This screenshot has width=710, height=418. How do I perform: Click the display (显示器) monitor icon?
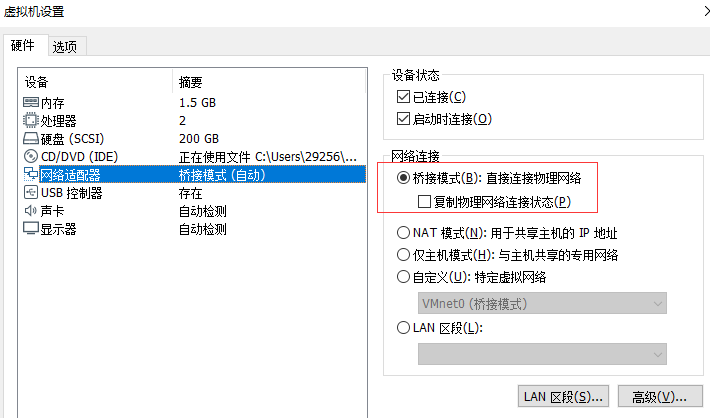point(31,229)
